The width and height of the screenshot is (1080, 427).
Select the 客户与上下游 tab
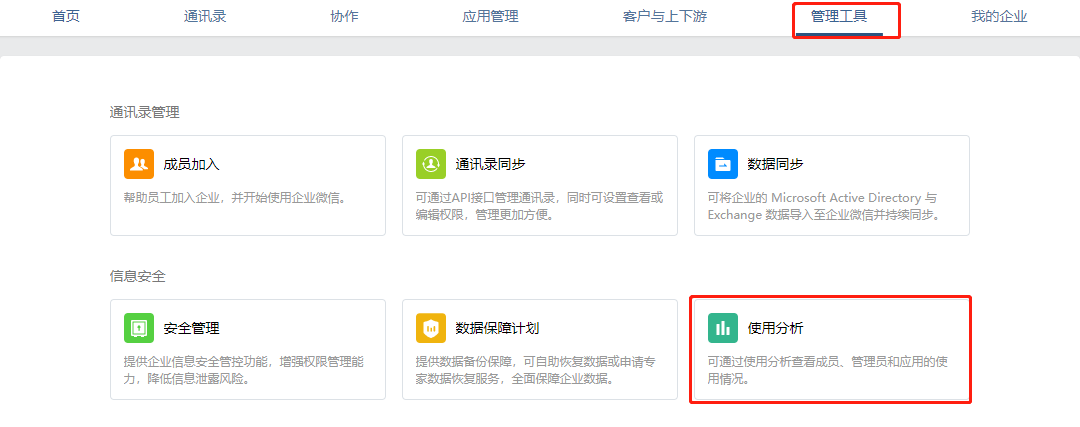tap(665, 17)
